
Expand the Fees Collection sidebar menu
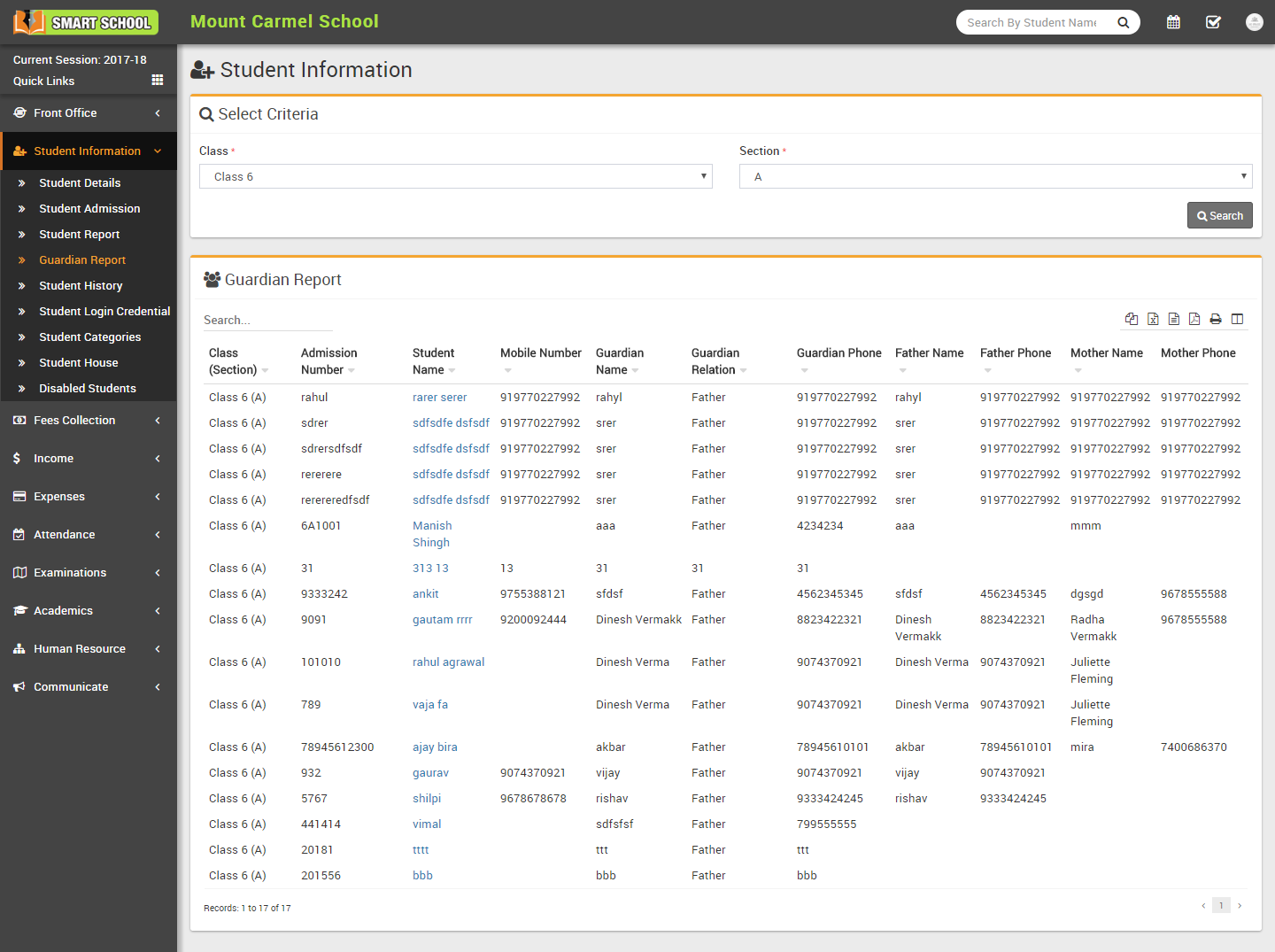89,421
